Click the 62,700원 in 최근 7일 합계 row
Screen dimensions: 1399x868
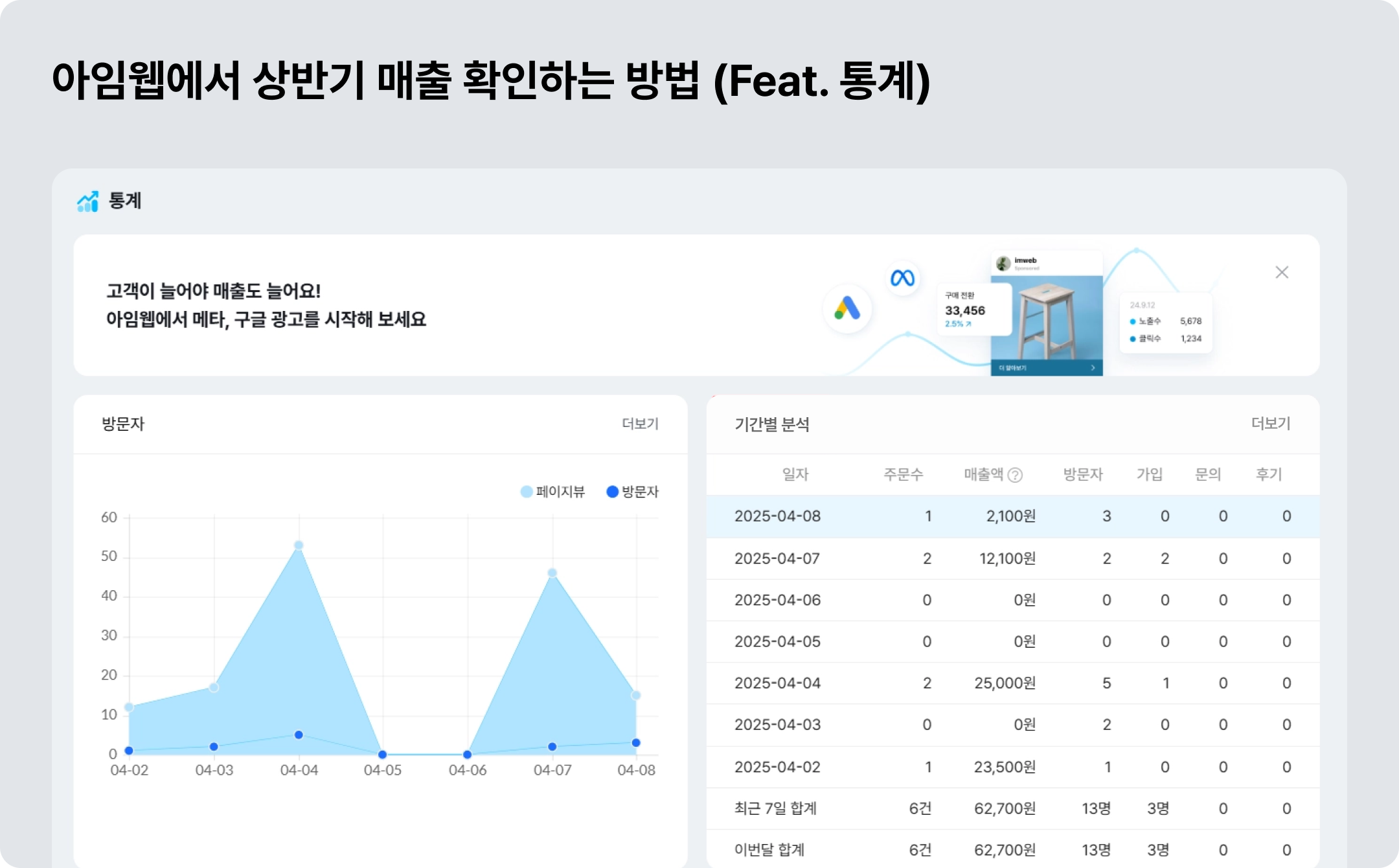pos(1005,808)
